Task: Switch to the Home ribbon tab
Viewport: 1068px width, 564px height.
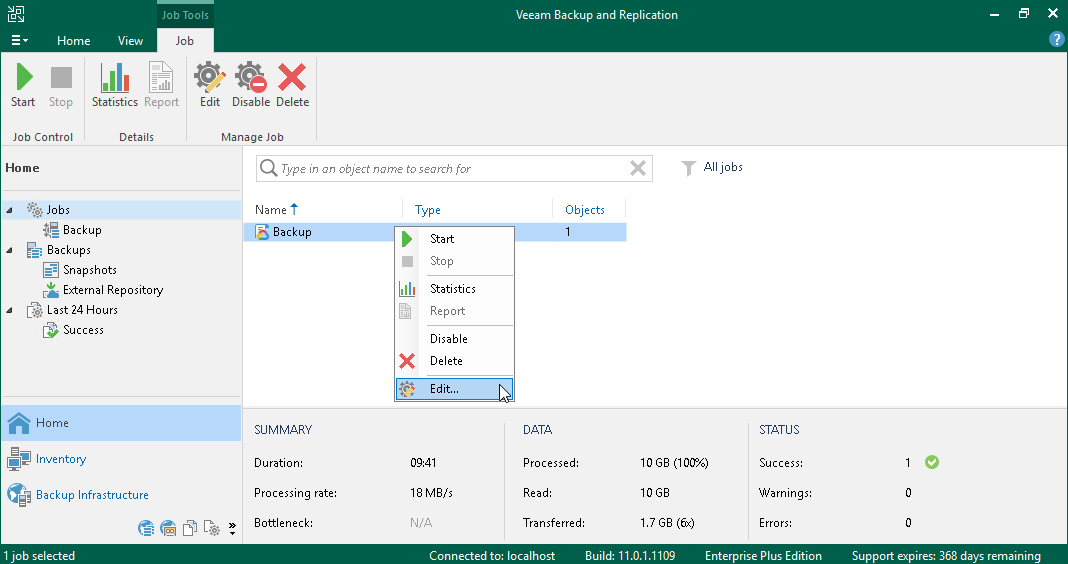Action: [74, 41]
